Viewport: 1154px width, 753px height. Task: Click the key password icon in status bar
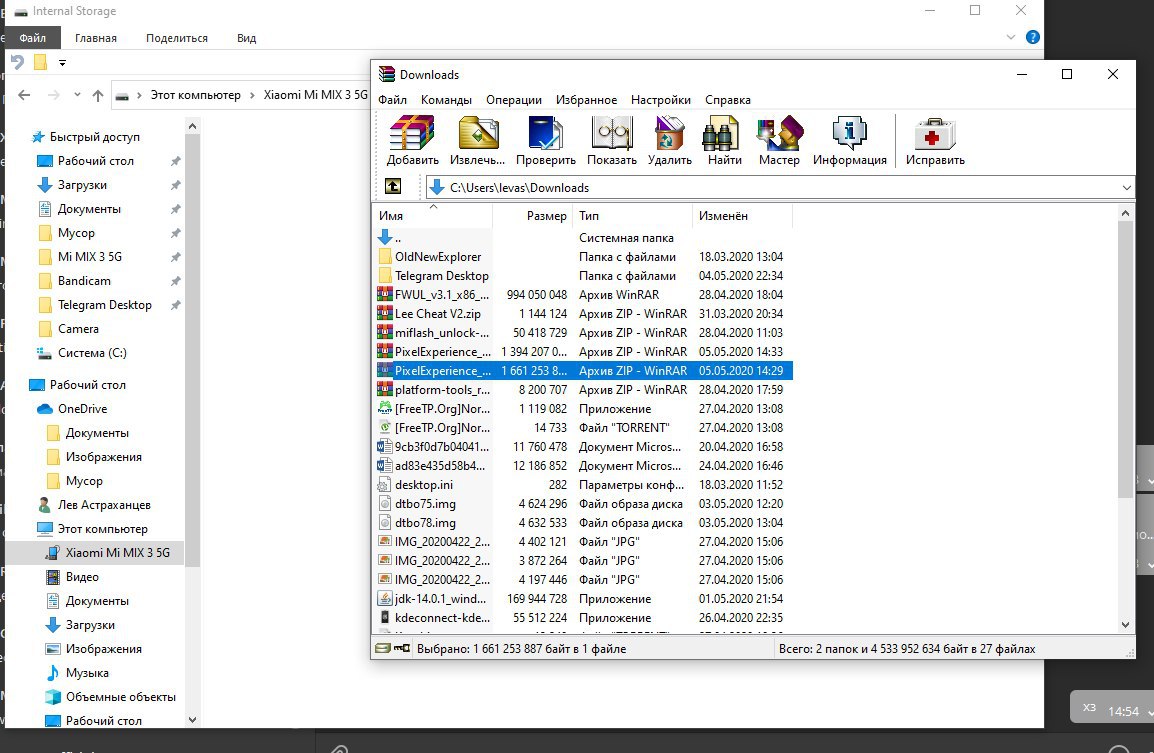402,648
